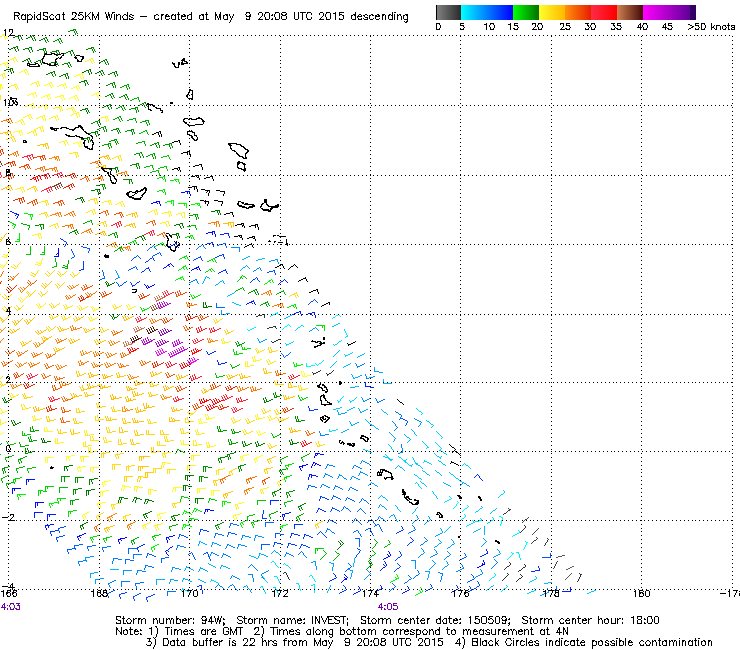Click the brown 35-40 knots legend color

630,12
